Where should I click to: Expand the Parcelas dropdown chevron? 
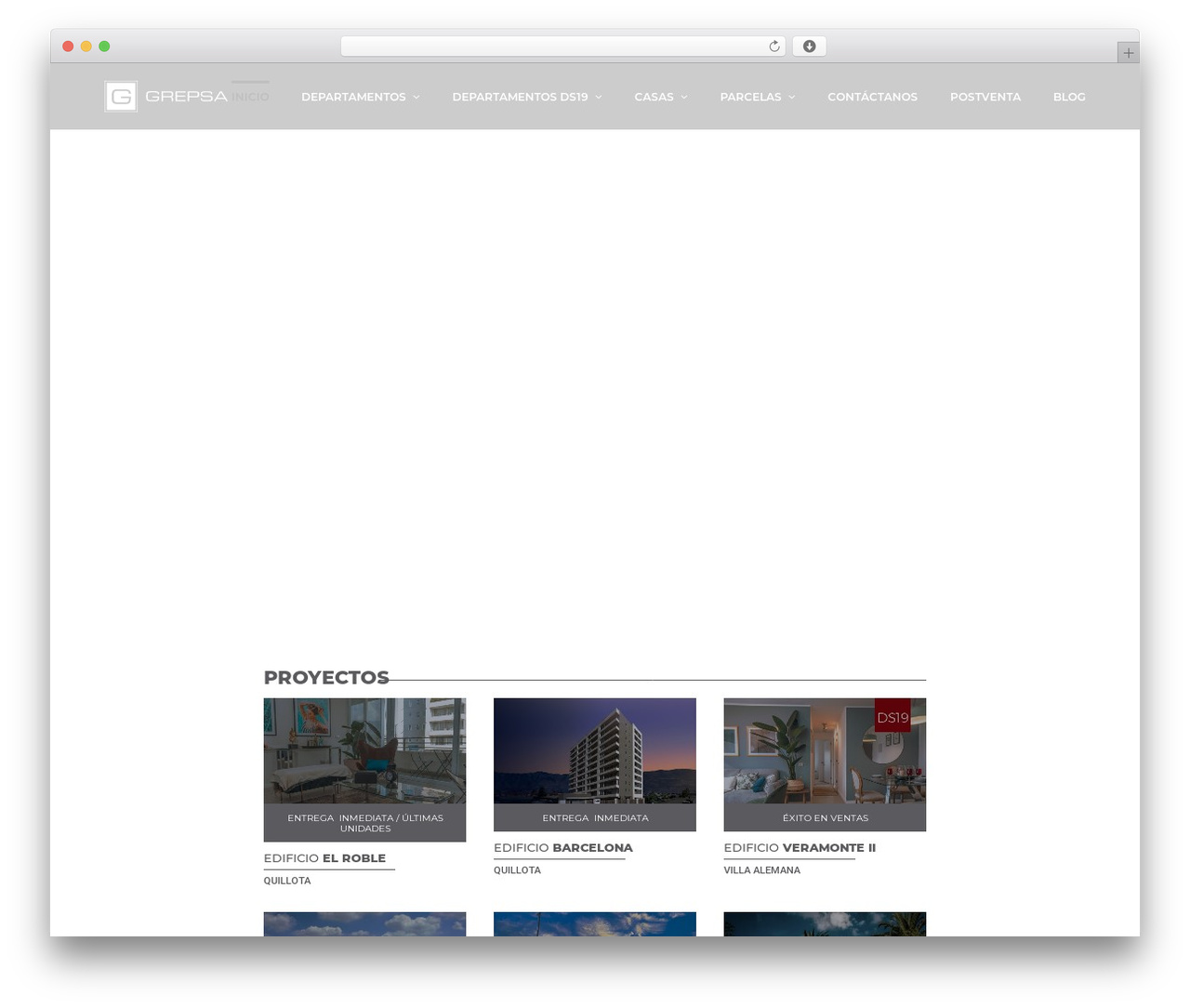point(792,98)
